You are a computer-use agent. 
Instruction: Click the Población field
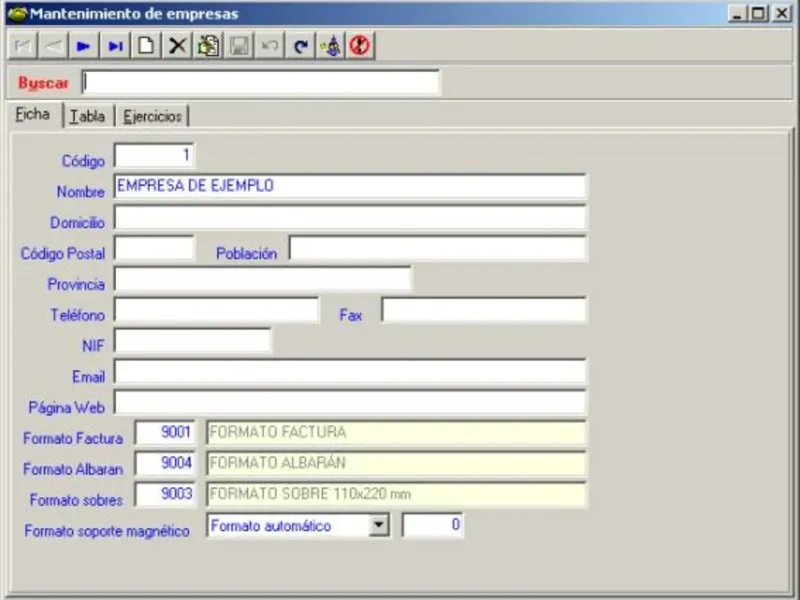pos(438,248)
